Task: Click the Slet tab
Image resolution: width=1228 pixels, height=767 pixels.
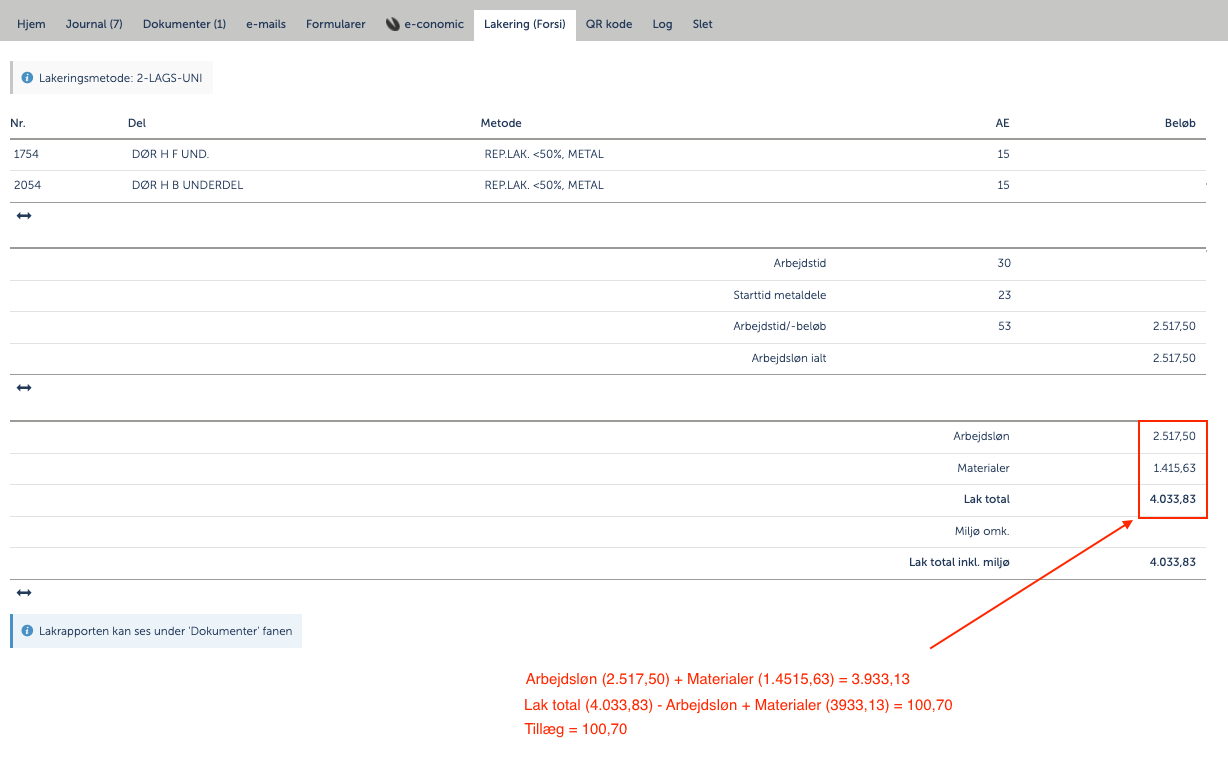Action: (702, 24)
